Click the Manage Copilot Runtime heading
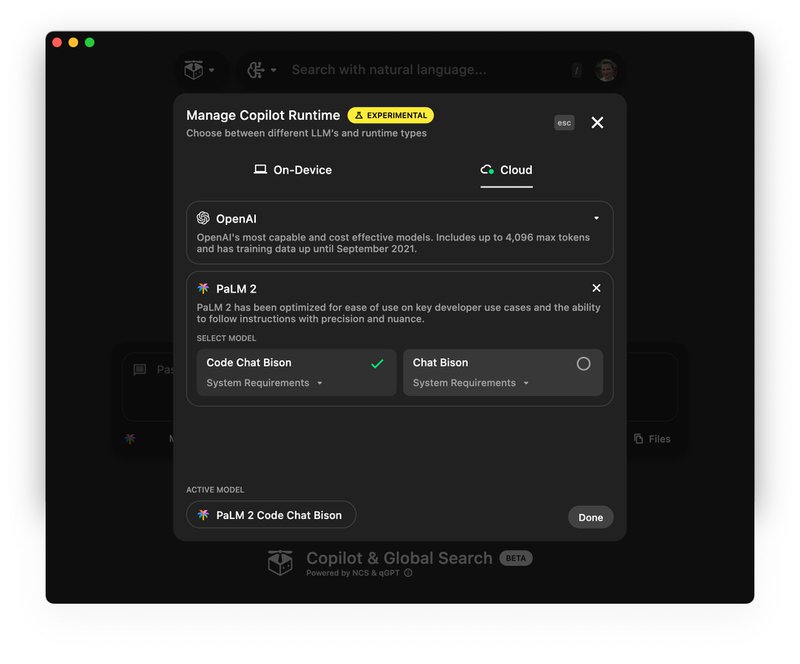 pos(263,115)
